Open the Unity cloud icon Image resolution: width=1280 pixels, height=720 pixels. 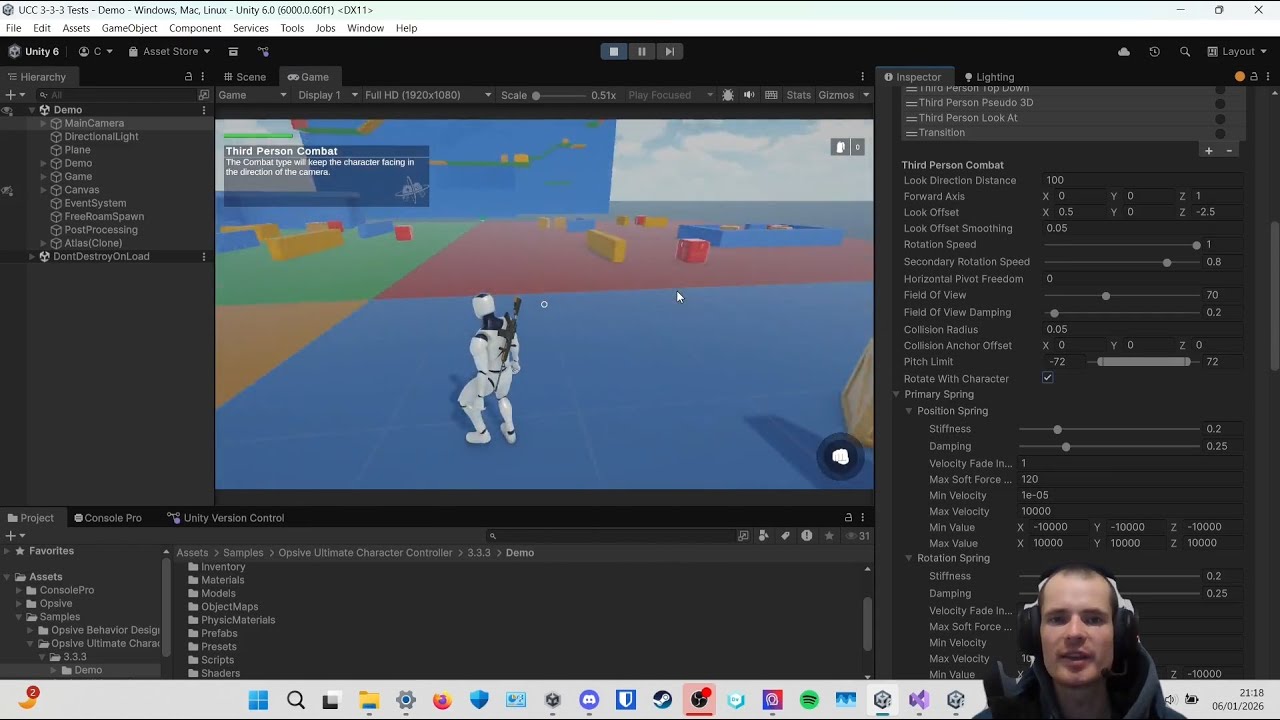pyautogui.click(x=1124, y=51)
